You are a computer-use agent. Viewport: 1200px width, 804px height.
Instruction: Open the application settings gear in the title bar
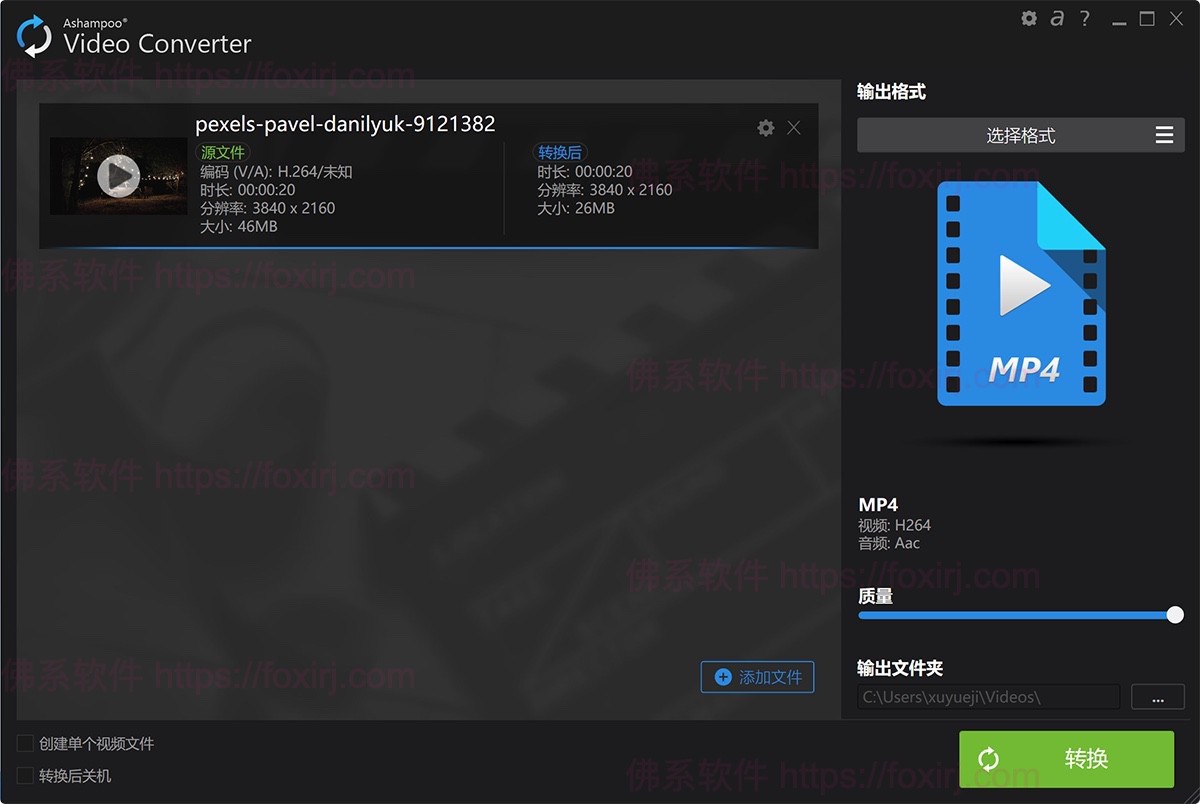coord(1028,18)
